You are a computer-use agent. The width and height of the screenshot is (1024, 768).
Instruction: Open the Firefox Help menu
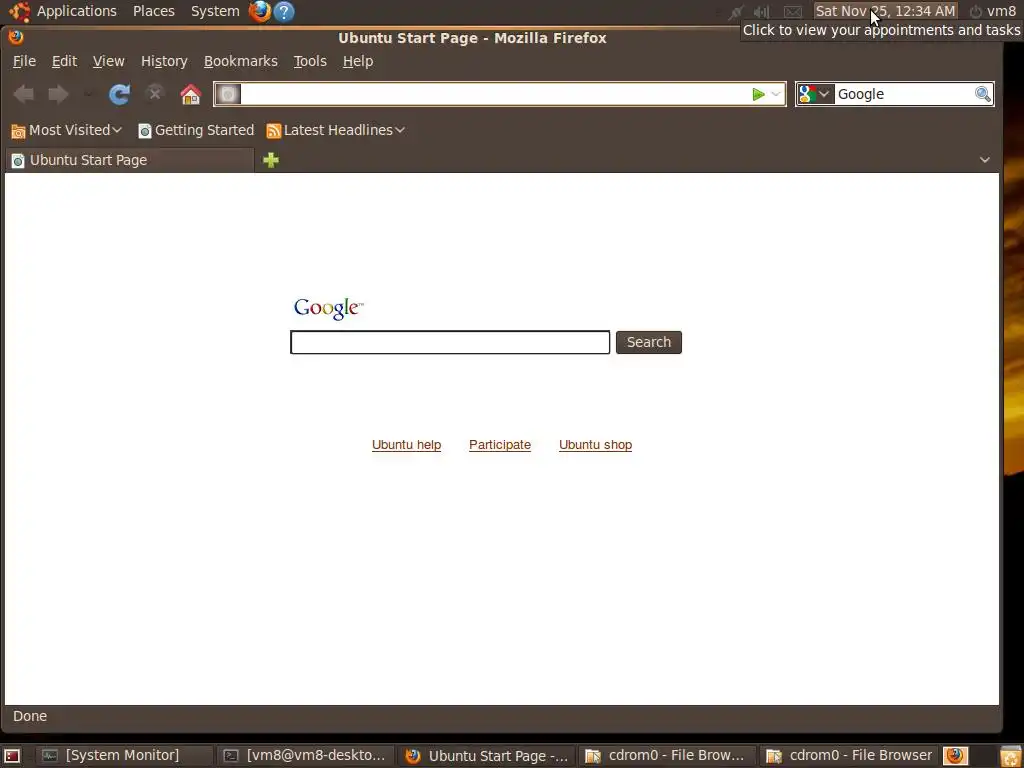[x=358, y=61]
